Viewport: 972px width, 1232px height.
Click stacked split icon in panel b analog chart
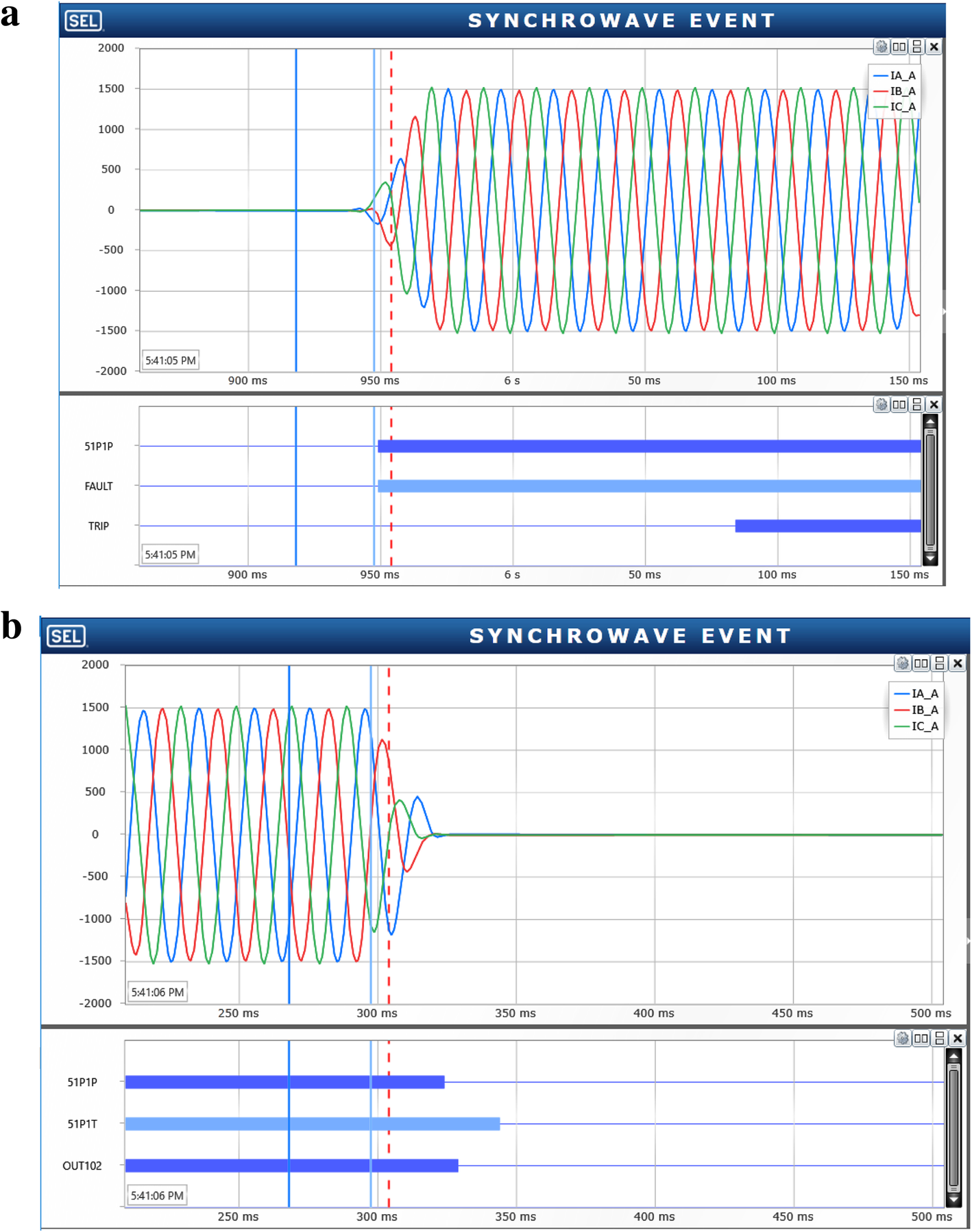click(940, 663)
